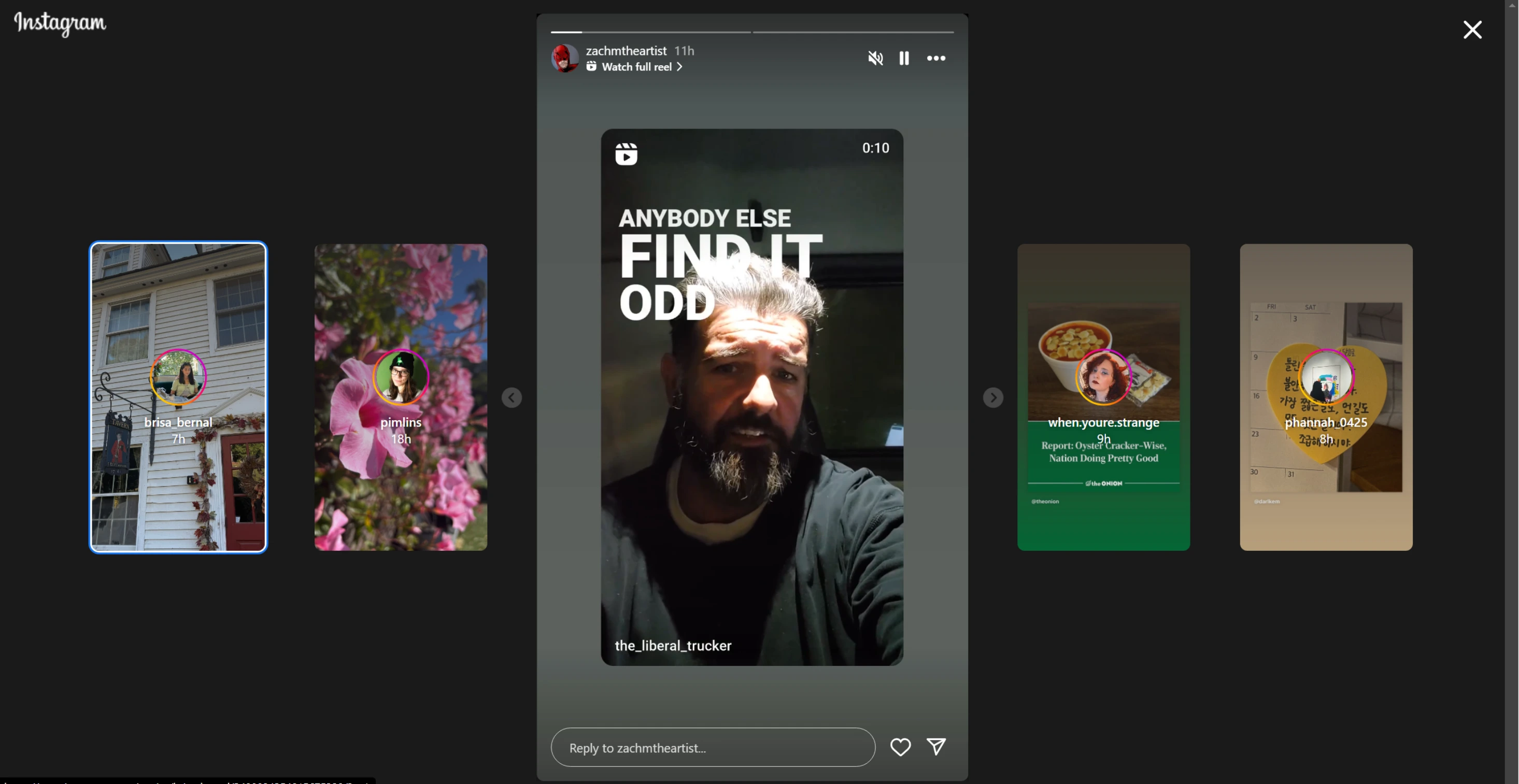Click Watch full reel link
This screenshot has width=1519, height=784.
point(636,67)
